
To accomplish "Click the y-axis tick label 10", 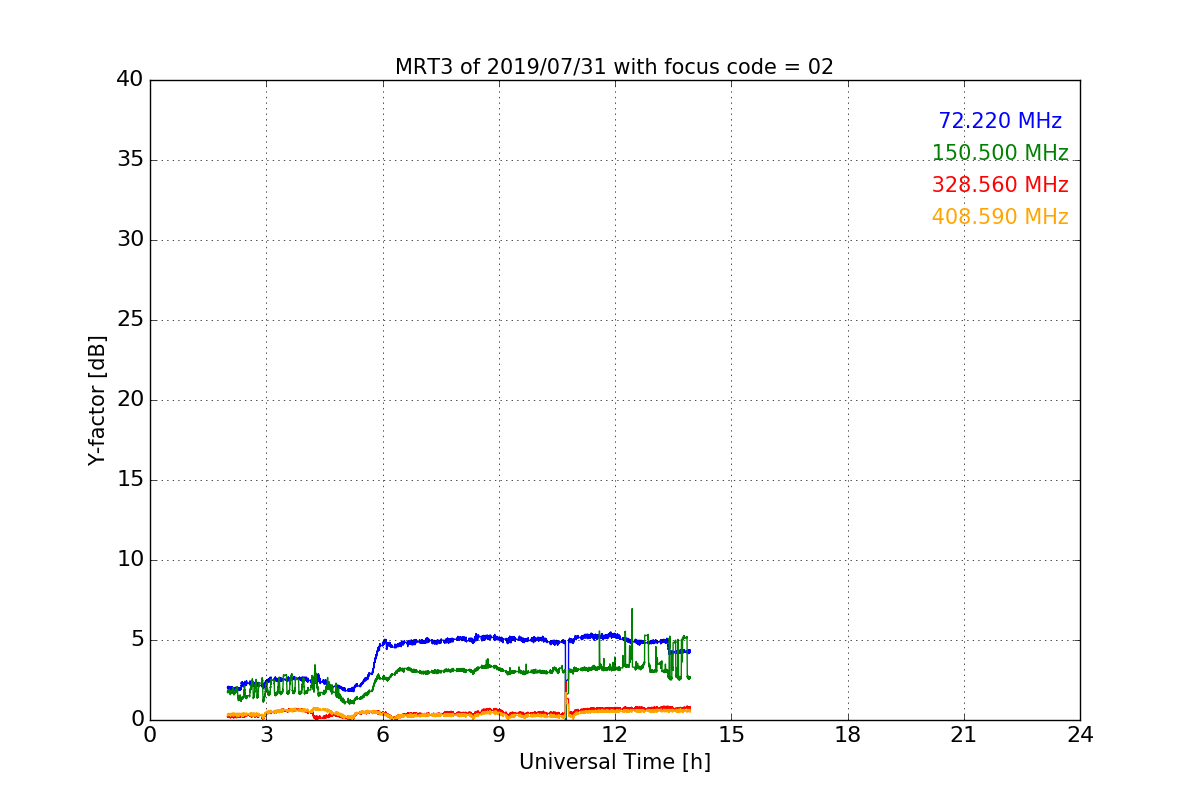I will [130, 560].
